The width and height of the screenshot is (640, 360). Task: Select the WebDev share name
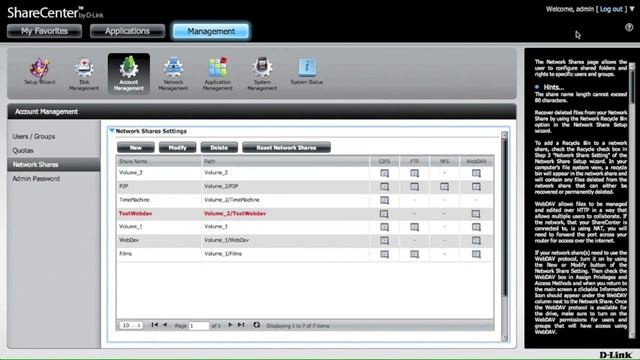click(129, 240)
